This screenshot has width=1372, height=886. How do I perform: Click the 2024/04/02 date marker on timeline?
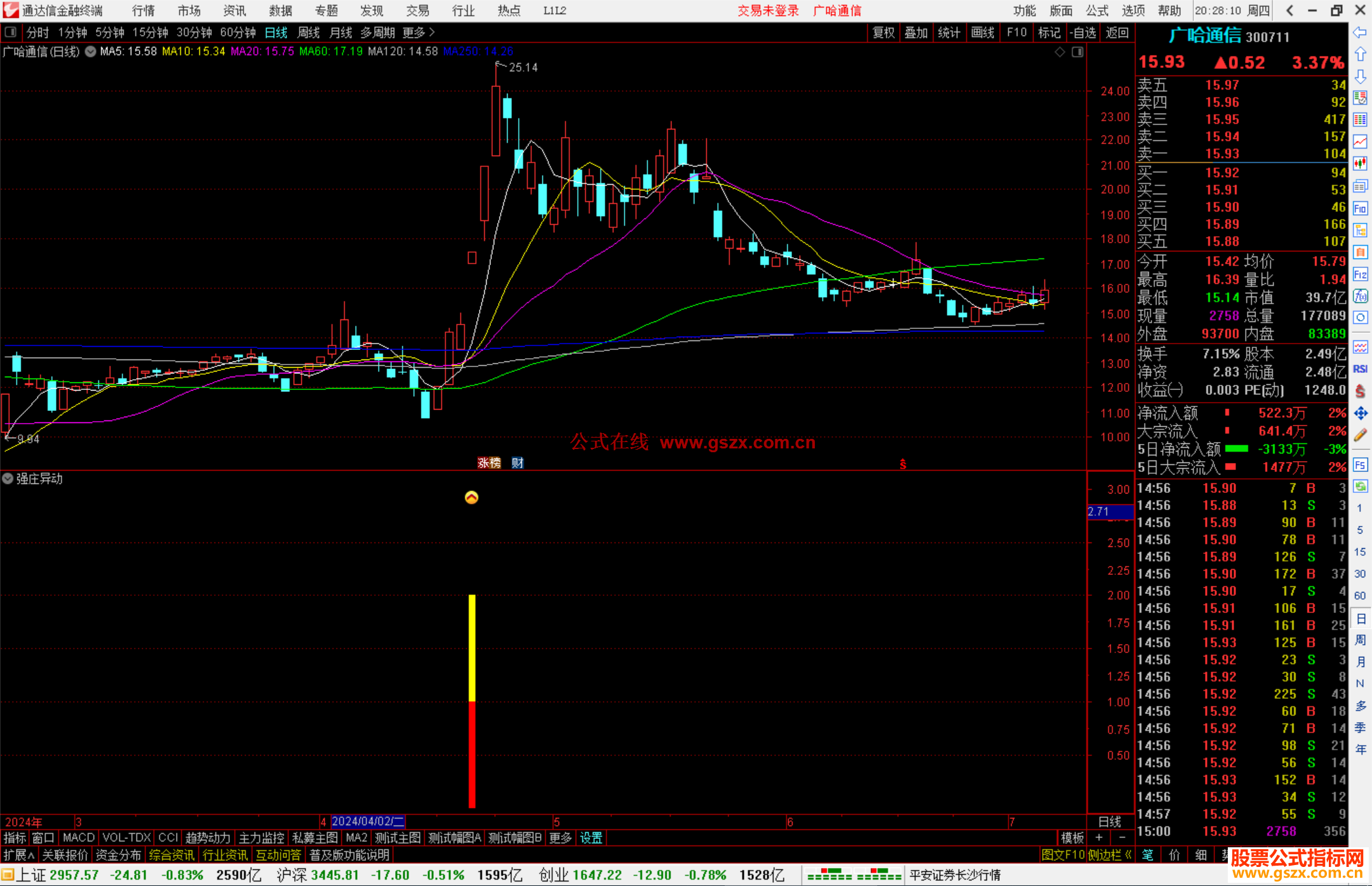pyautogui.click(x=367, y=821)
